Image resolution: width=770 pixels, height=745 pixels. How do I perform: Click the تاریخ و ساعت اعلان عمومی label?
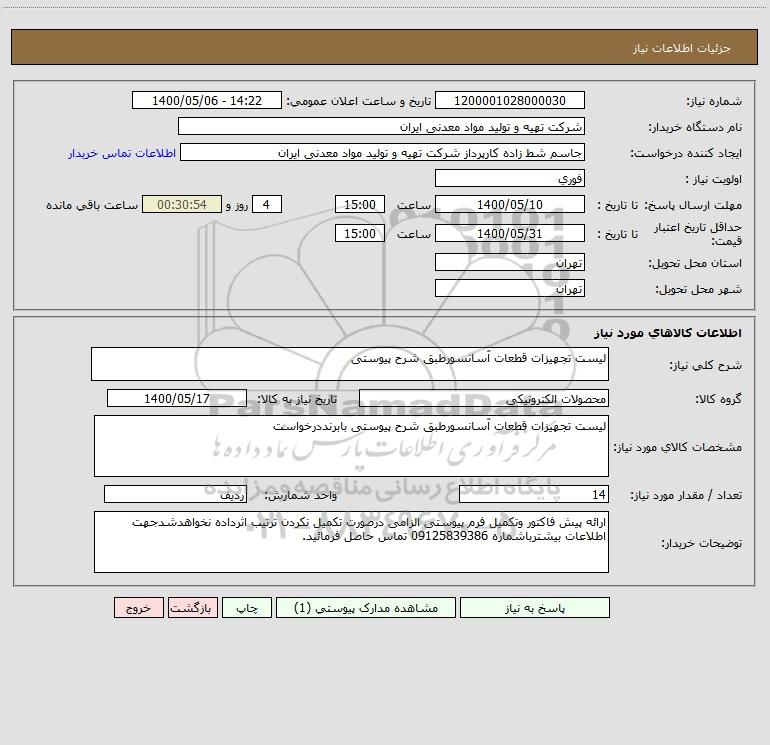[x=358, y=101]
